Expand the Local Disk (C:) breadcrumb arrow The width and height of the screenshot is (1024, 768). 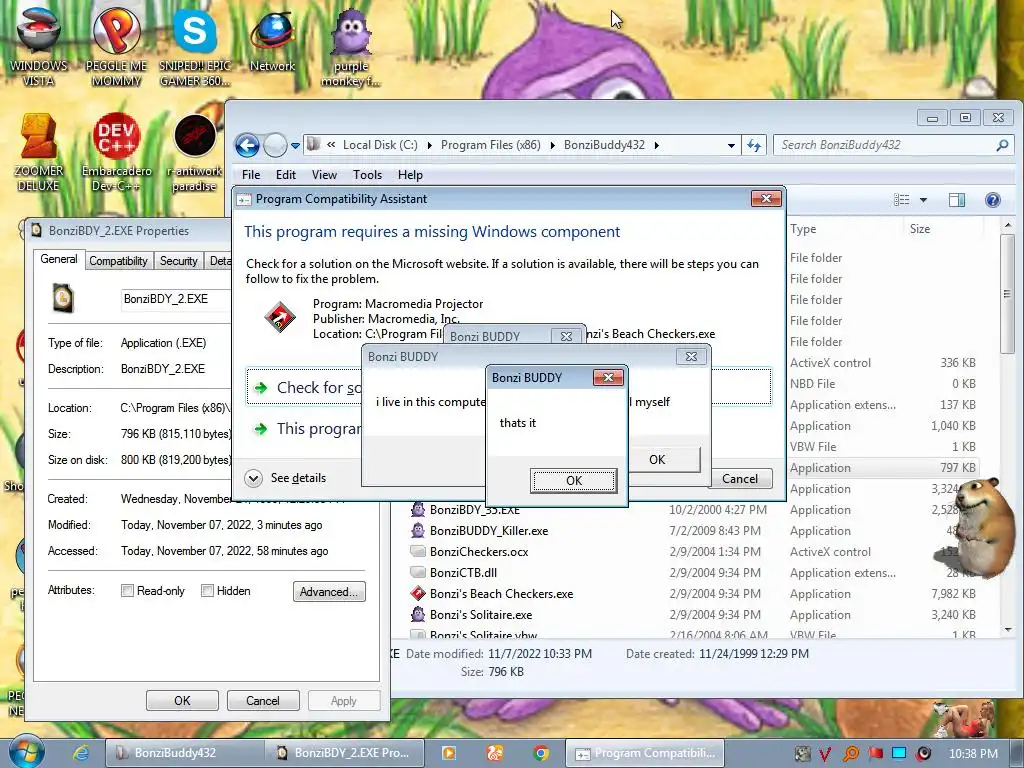[x=430, y=145]
